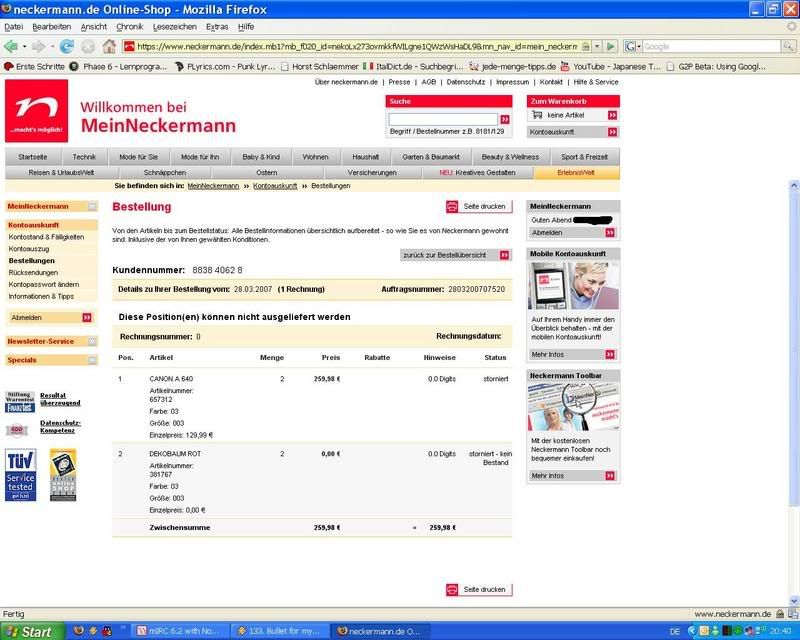Click the red arrow next to Kontoauskunft box
Screen dimensions: 800x640
(612, 132)
